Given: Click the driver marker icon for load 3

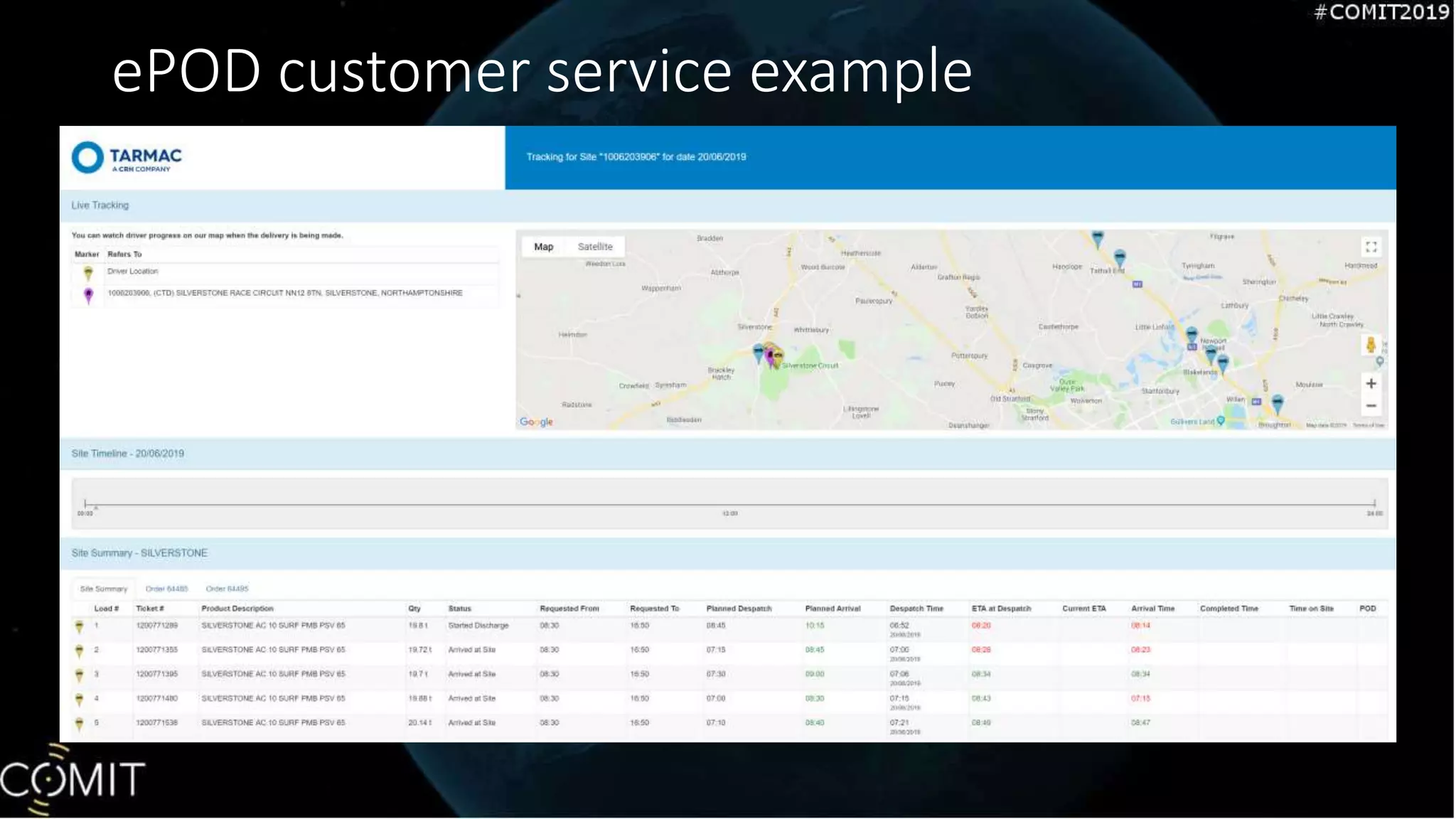Looking at the screenshot, I should (80, 675).
